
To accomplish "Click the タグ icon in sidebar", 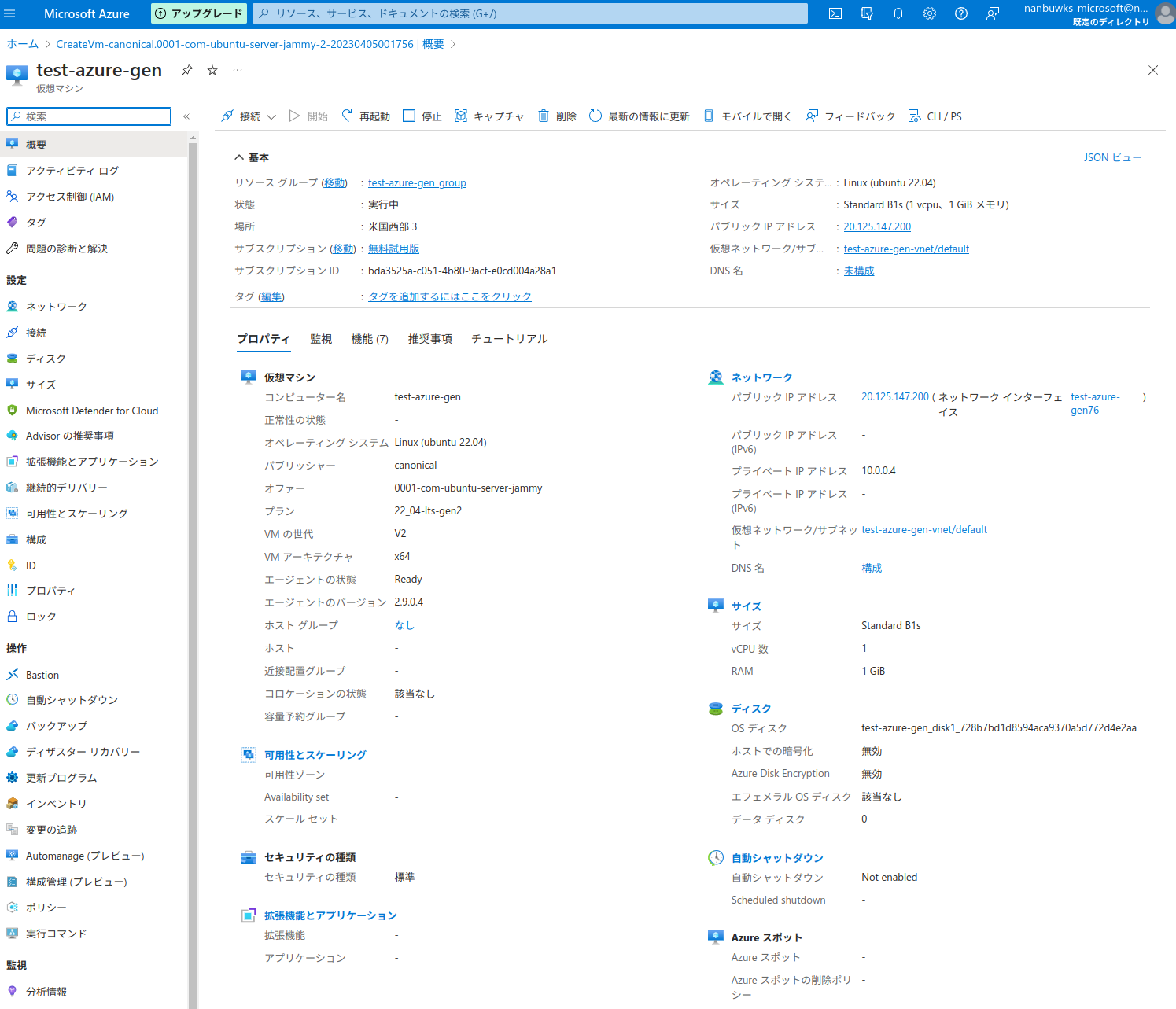I will [13, 223].
